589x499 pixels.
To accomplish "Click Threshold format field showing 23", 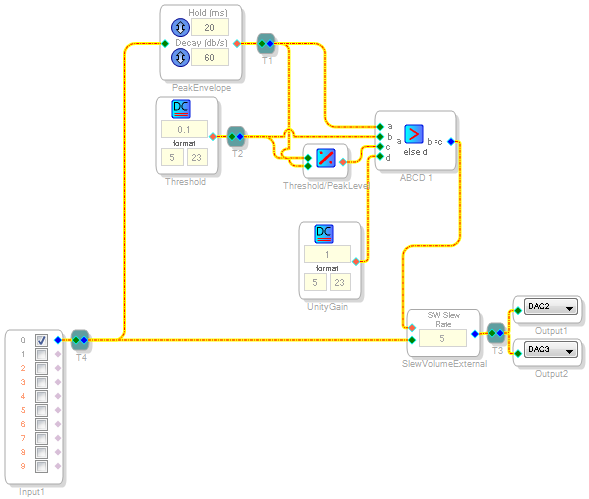I will point(197,157).
